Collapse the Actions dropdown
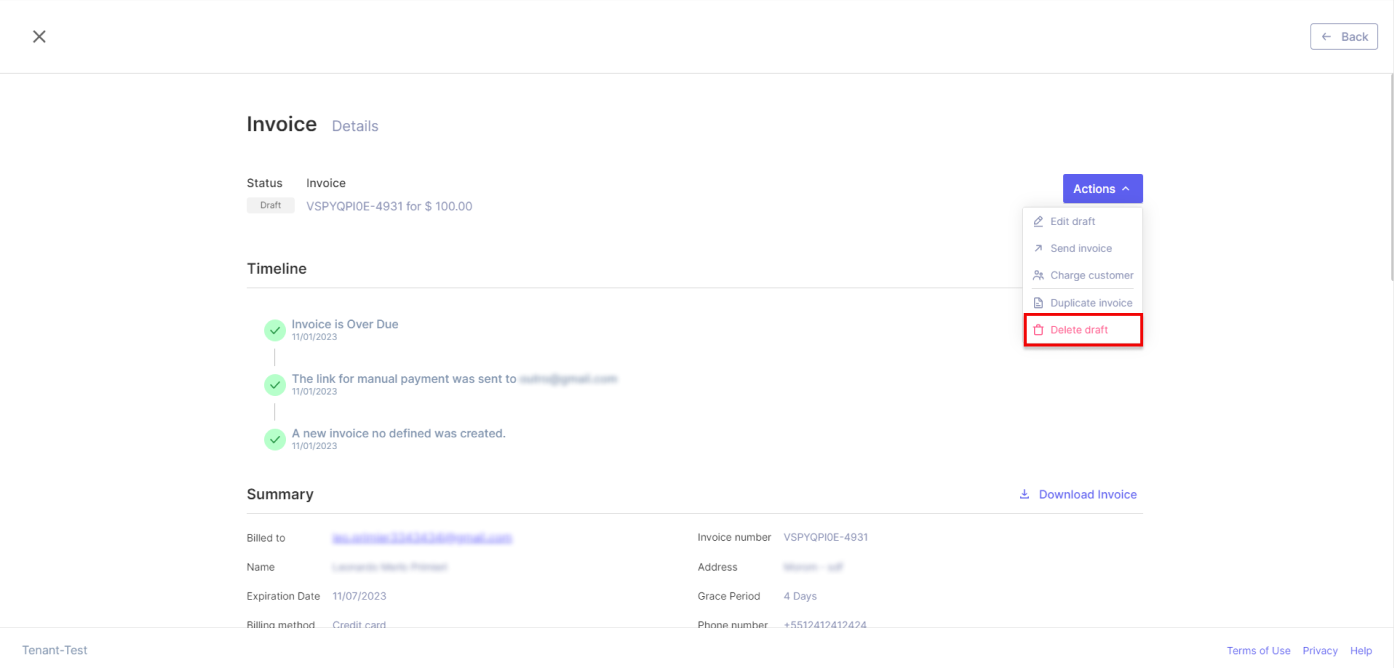1394x668 pixels. [x=1102, y=189]
